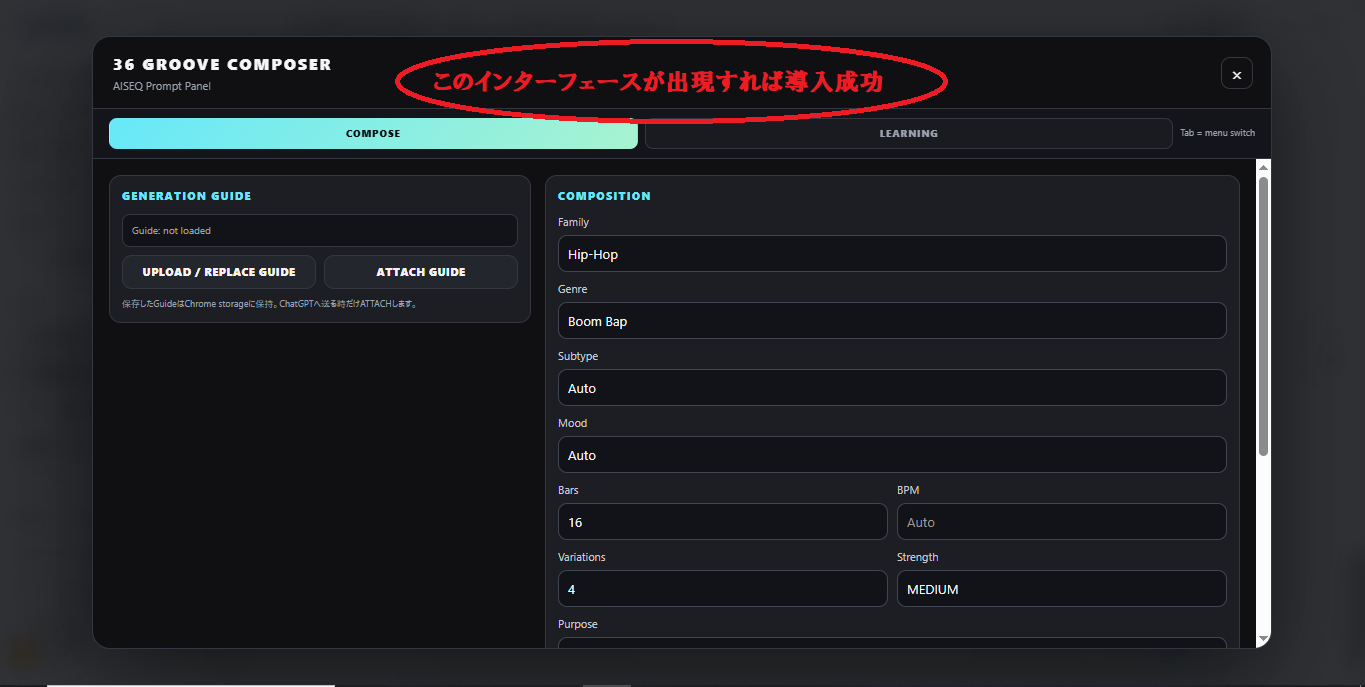
Task: Select the 'Guide: not loaded' status field
Action: [320, 231]
